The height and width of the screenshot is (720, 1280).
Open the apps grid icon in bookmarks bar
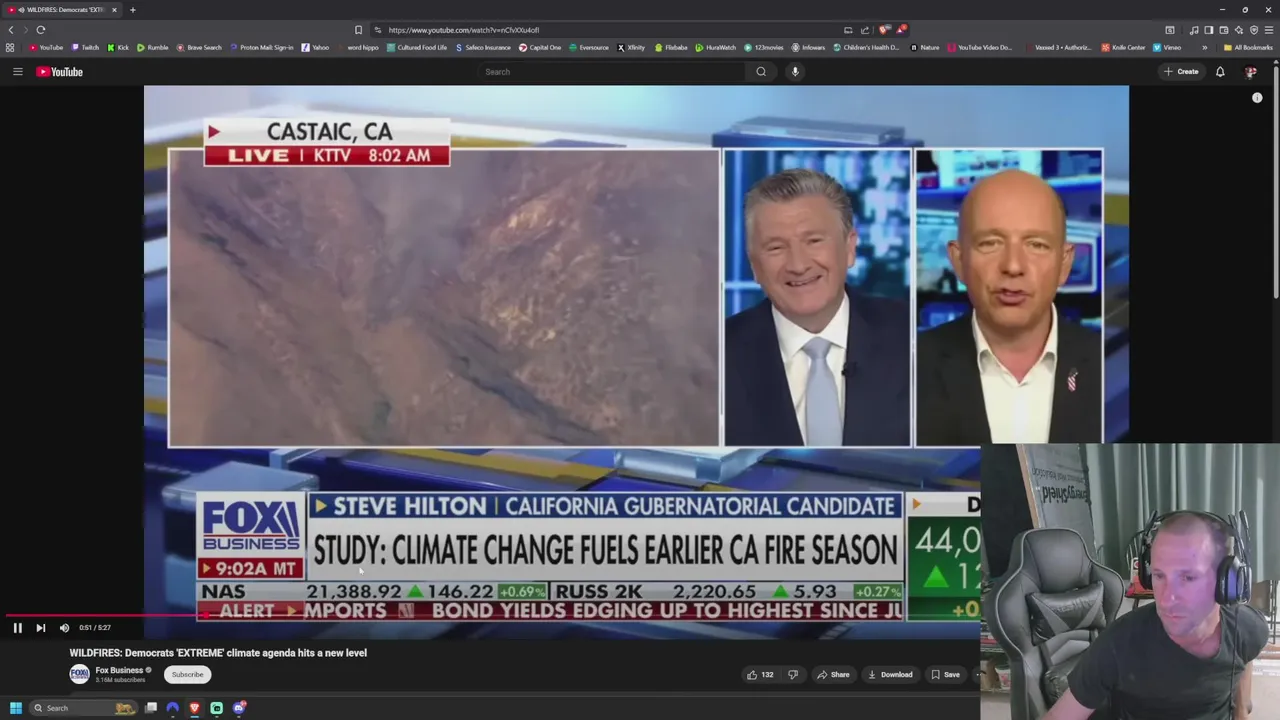[x=10, y=47]
